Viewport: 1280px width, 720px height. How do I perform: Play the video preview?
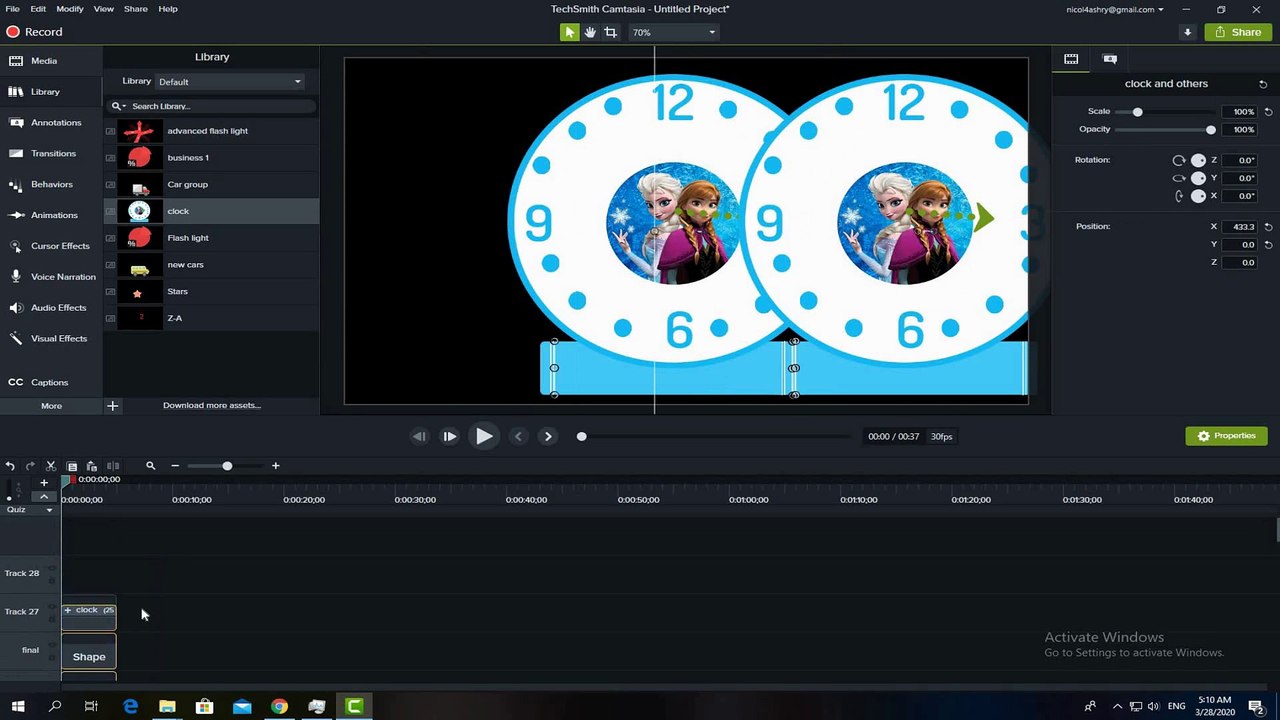coord(484,436)
